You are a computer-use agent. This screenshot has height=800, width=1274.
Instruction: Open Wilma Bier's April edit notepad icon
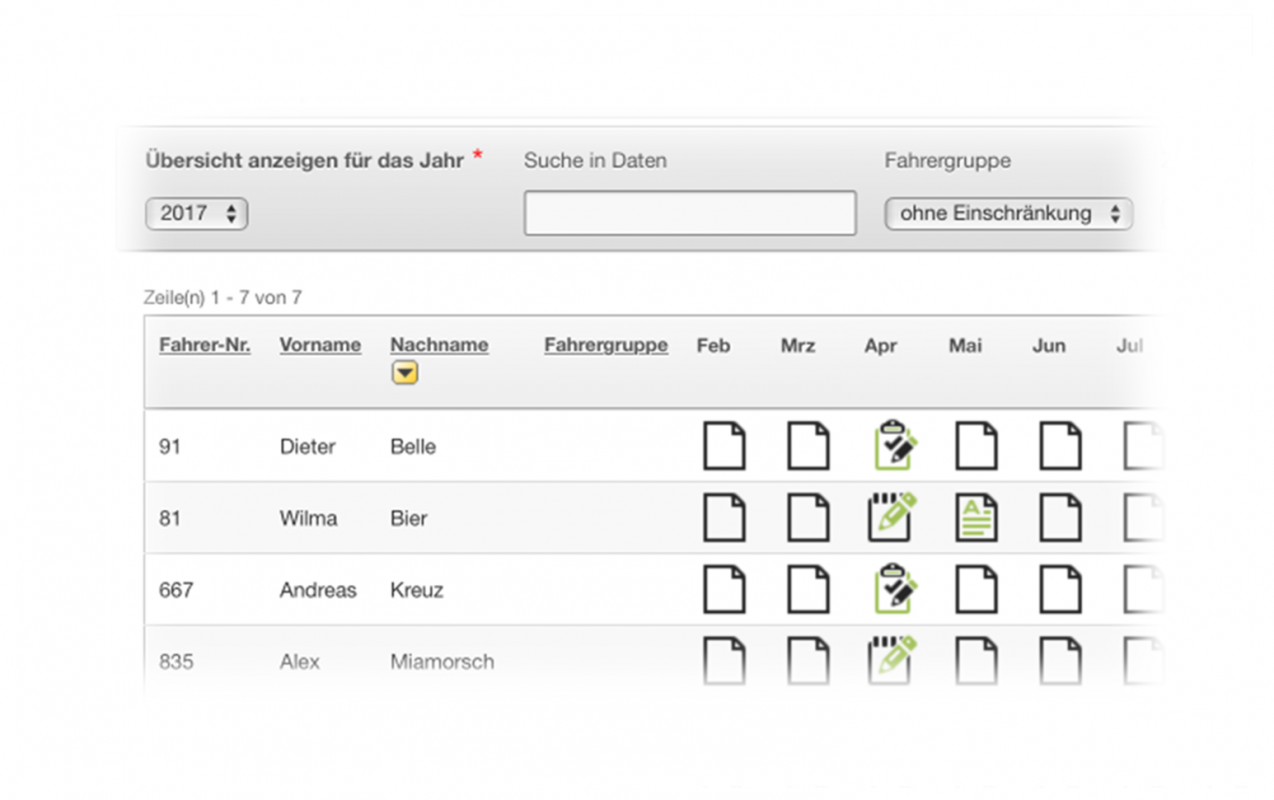(891, 517)
